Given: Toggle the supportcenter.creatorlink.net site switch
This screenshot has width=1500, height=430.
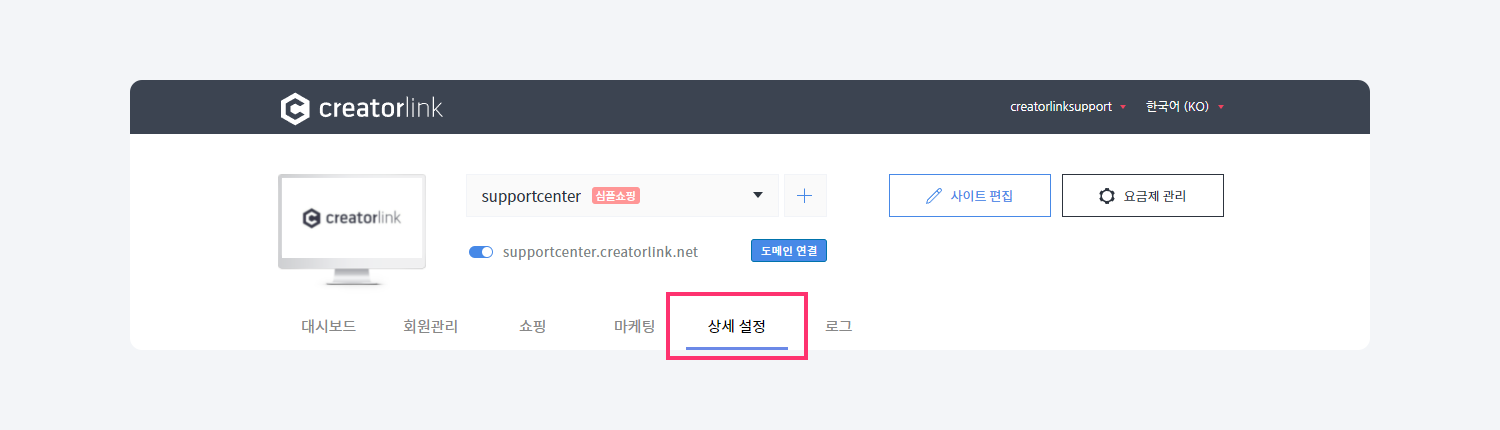Looking at the screenshot, I should point(481,252).
